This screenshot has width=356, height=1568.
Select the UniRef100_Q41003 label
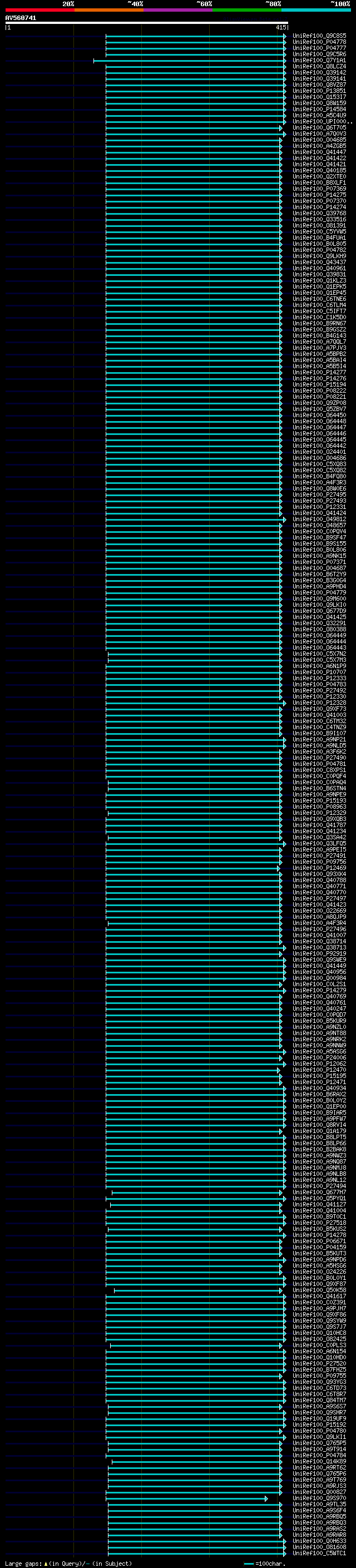tap(319, 715)
